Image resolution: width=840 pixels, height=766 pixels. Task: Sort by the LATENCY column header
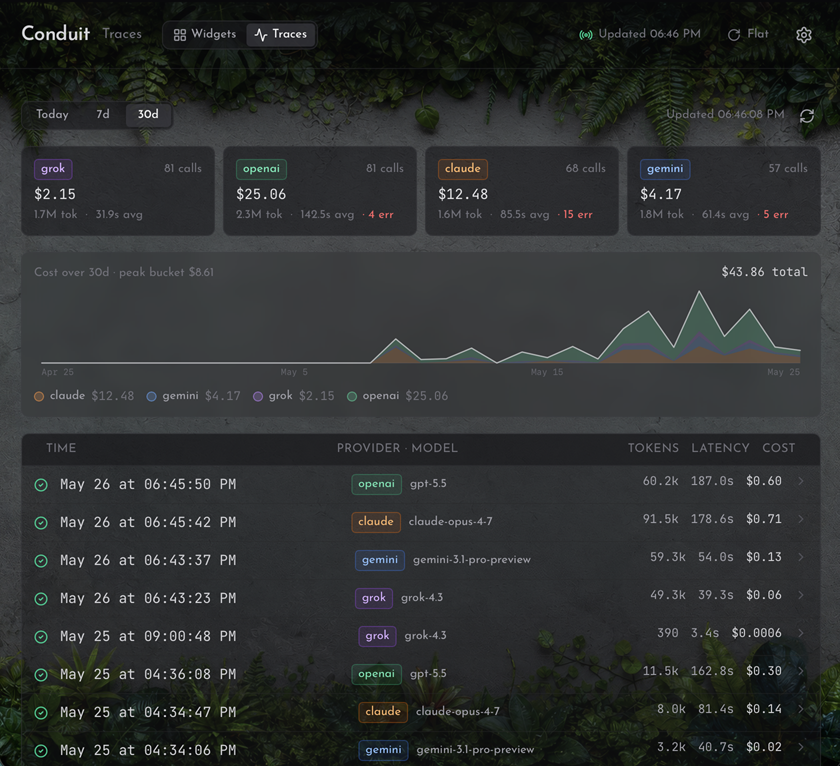pyautogui.click(x=720, y=448)
